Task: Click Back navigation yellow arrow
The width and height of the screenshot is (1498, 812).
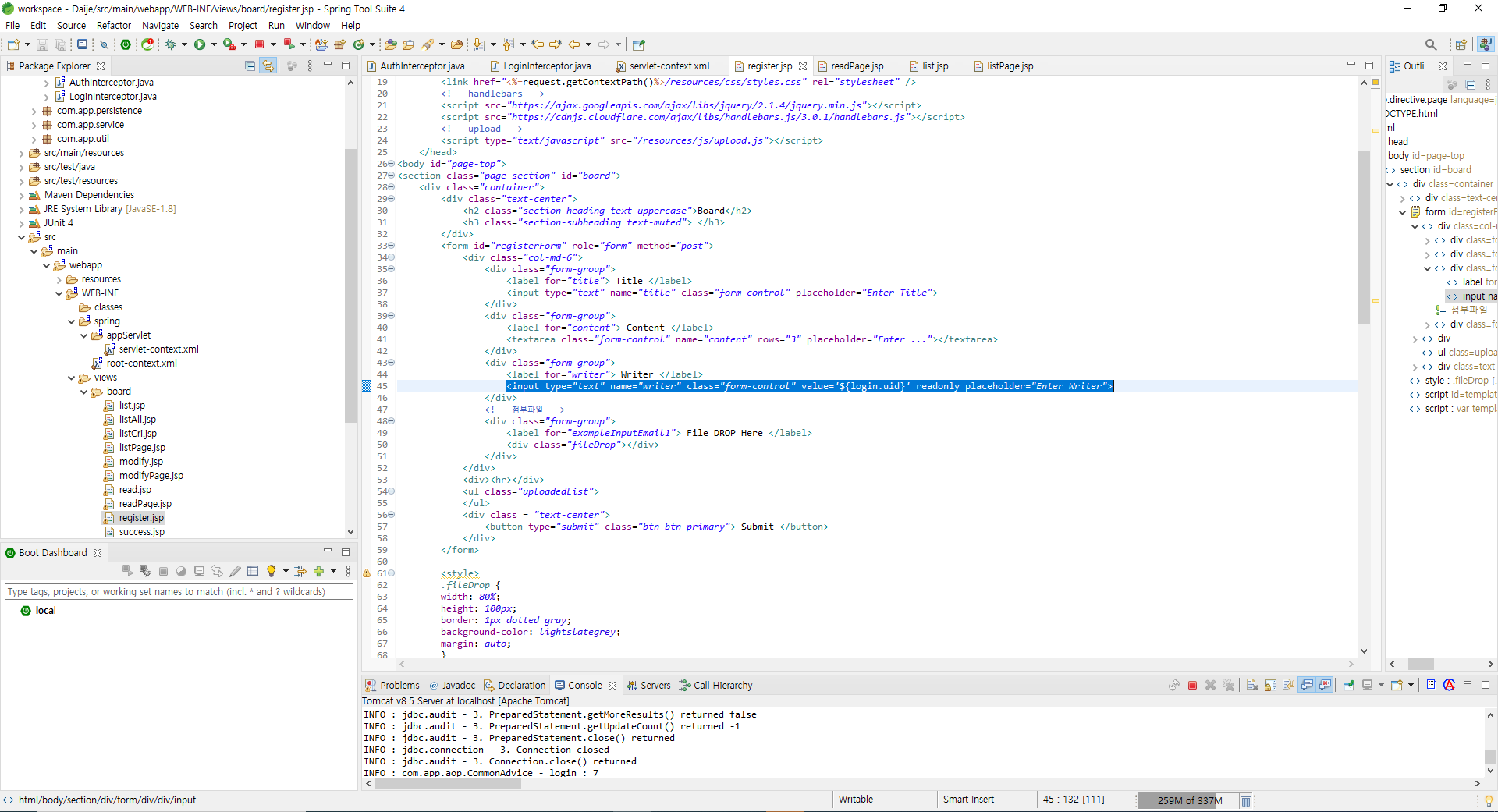Action: [x=574, y=44]
